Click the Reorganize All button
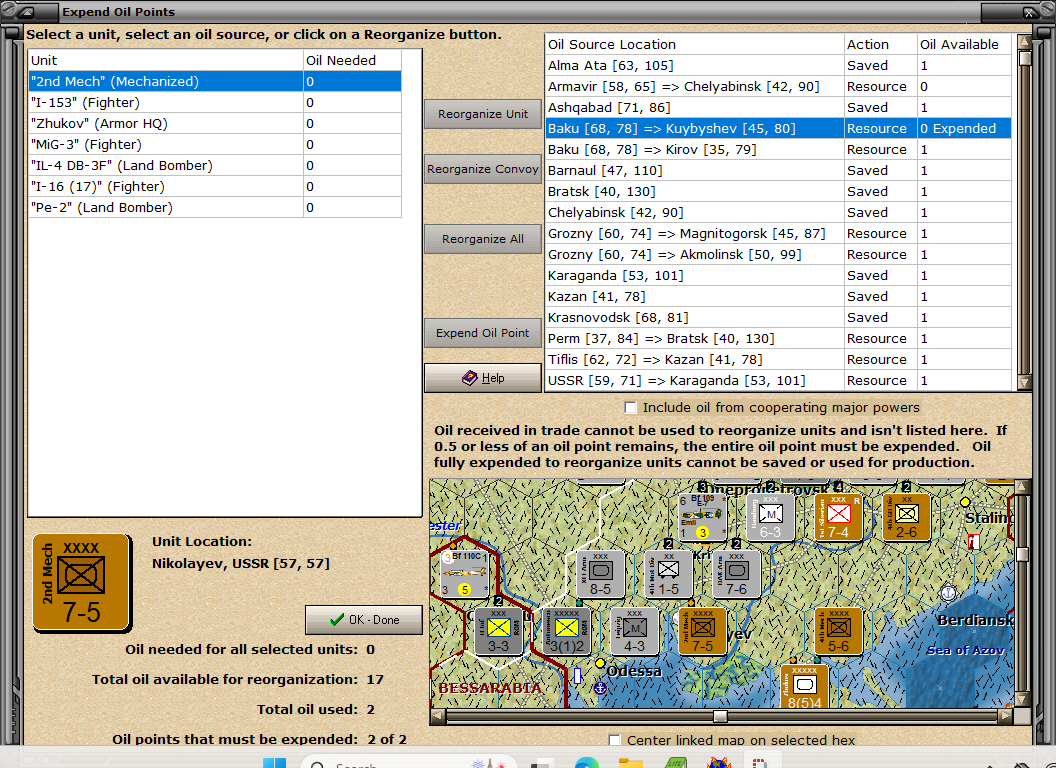1056x768 pixels. 483,238
